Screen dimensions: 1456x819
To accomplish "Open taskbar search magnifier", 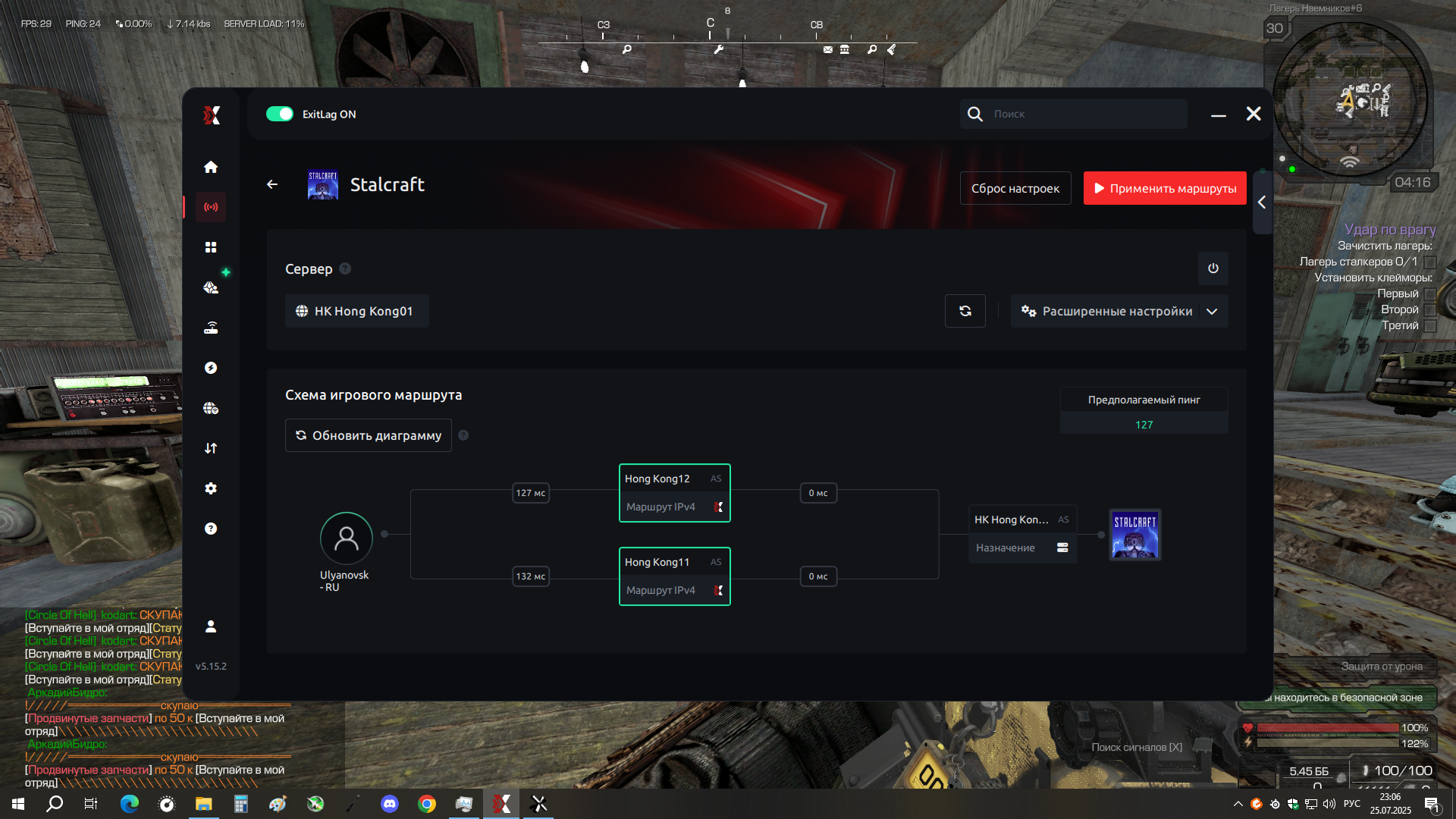I will click(55, 804).
